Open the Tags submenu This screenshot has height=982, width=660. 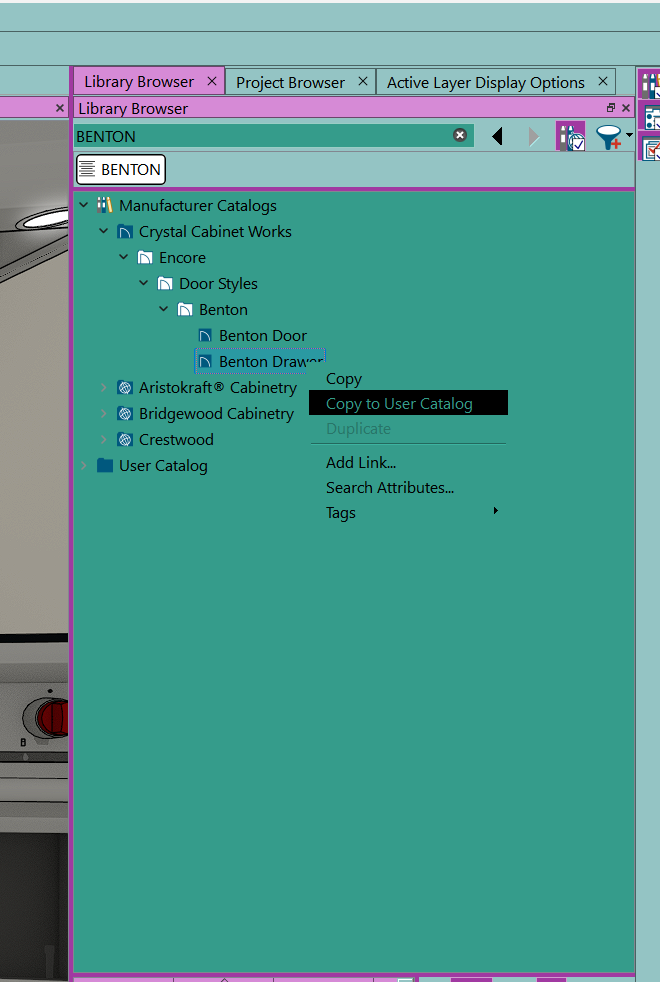click(x=341, y=513)
